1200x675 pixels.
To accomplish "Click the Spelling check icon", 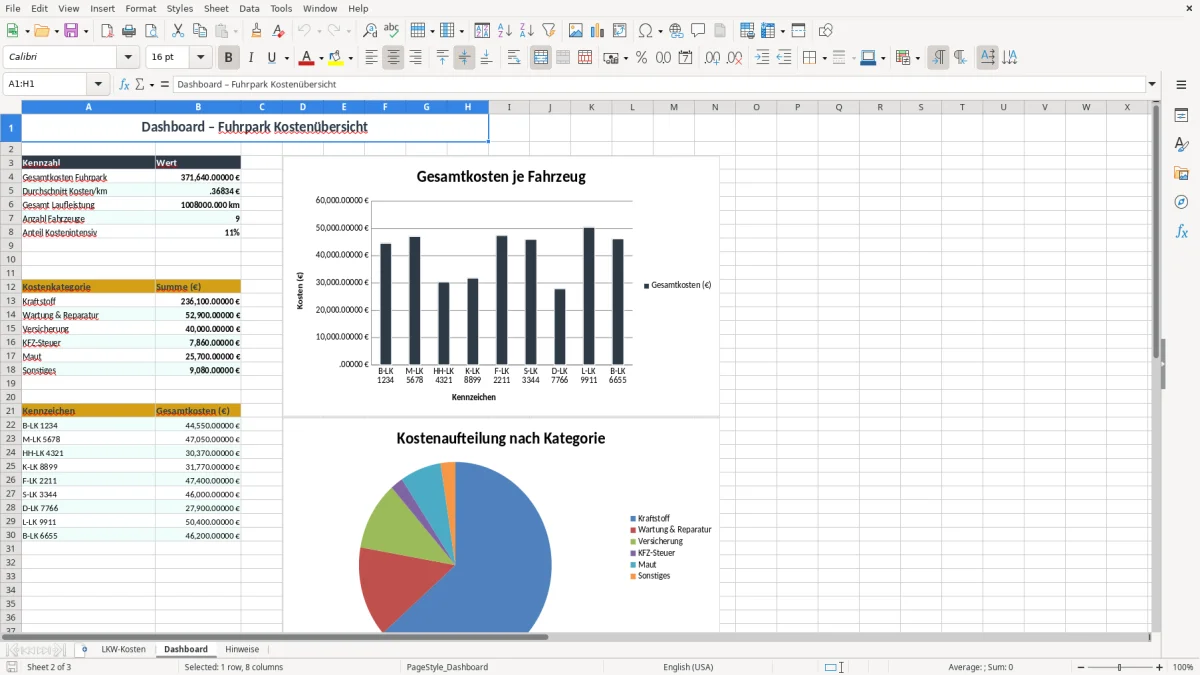I will pyautogui.click(x=391, y=31).
